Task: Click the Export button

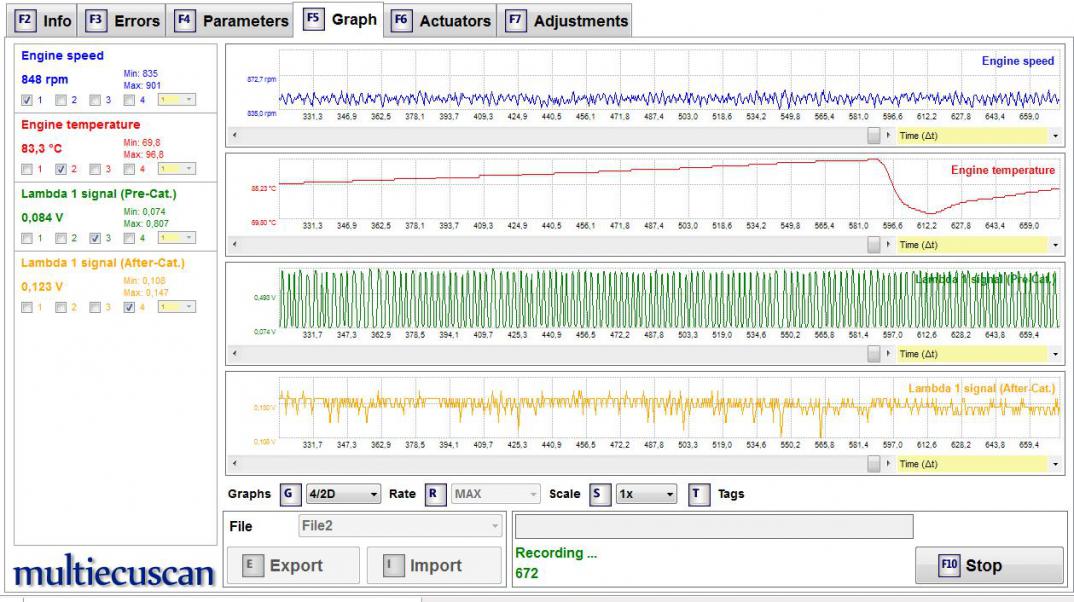Action: [293, 566]
